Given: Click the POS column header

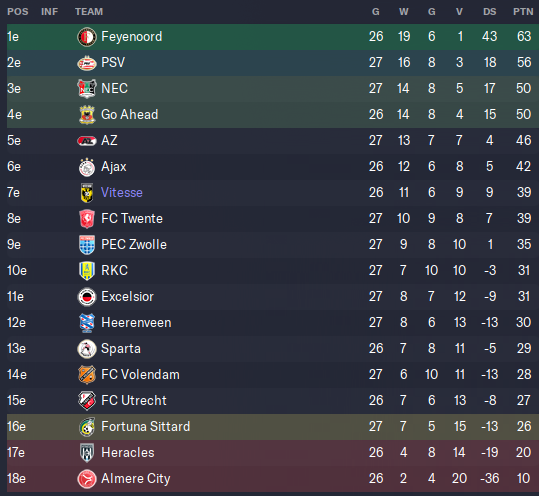Looking at the screenshot, I should pyautogui.click(x=18, y=12).
